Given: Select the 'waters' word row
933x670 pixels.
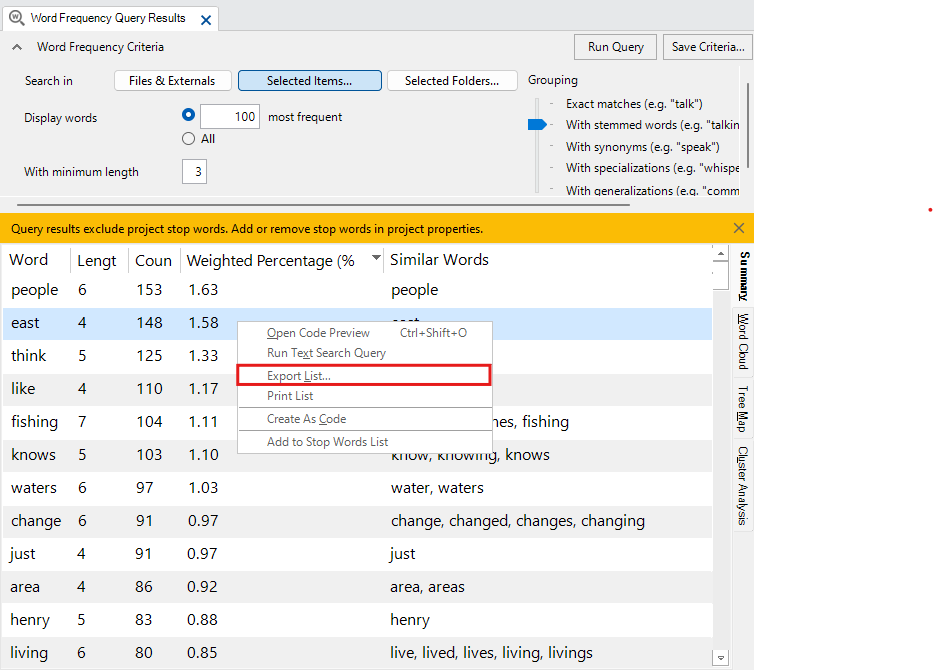Looking at the screenshot, I should point(357,489).
